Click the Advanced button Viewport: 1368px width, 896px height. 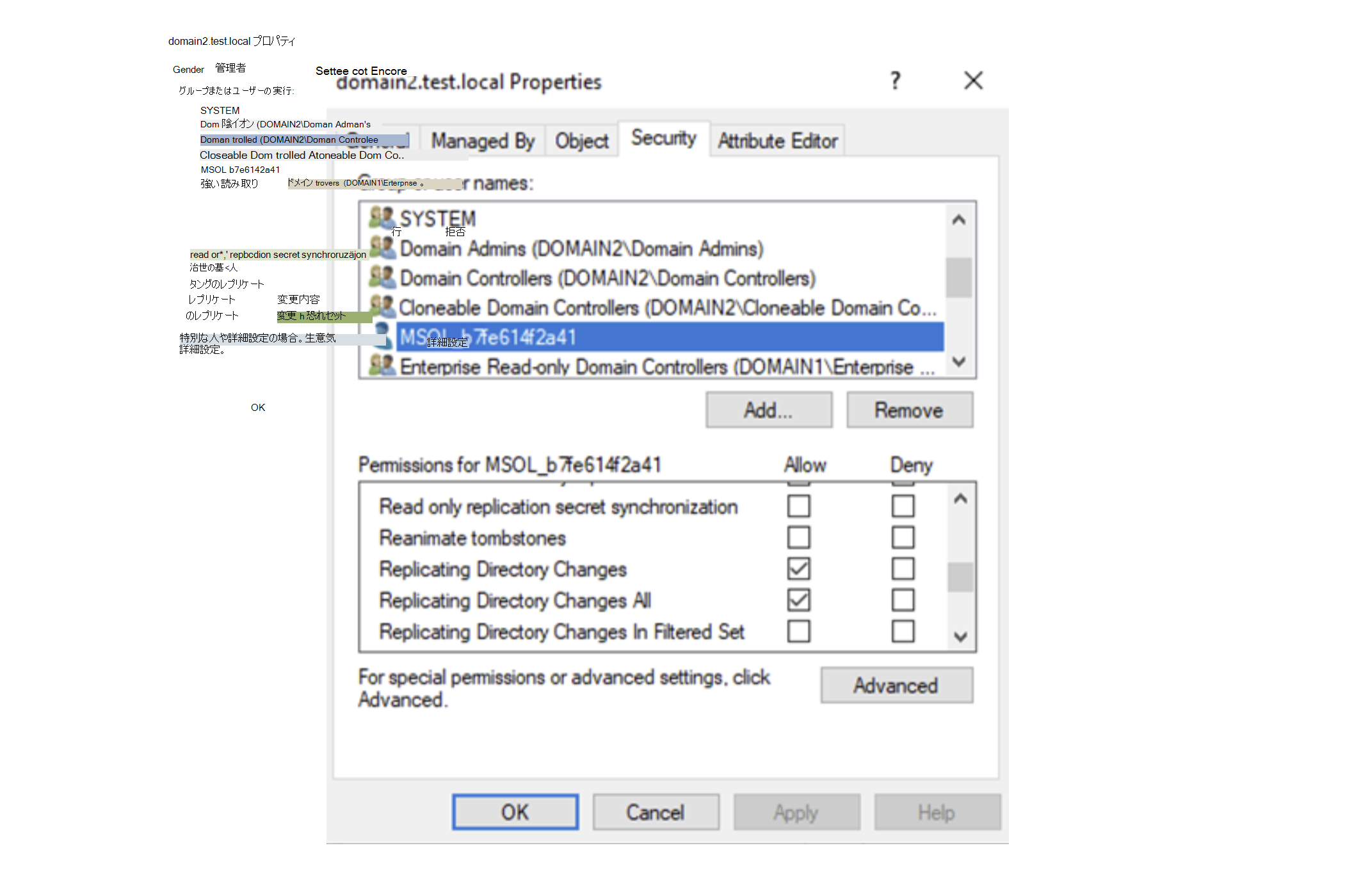click(x=896, y=685)
